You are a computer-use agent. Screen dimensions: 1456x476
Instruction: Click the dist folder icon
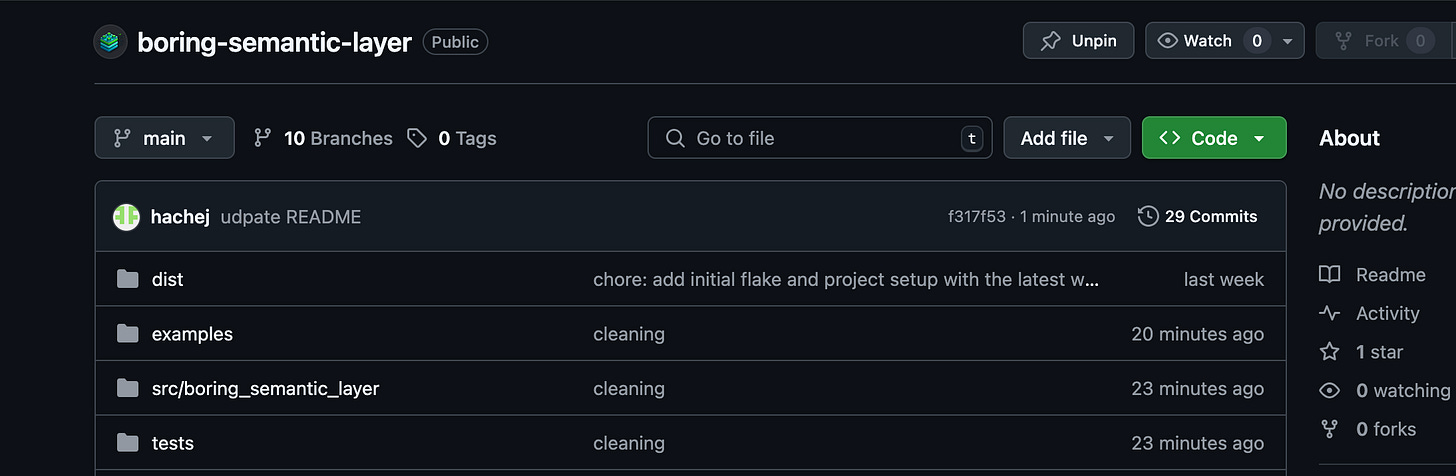coord(127,279)
